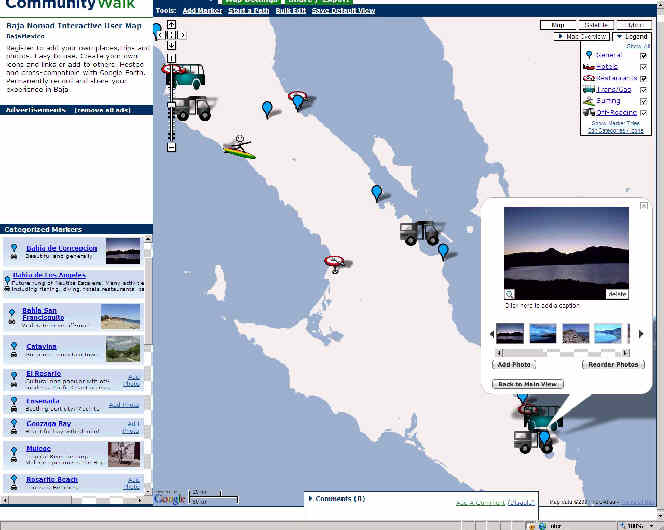
Task: Click the Surfing legend icon
Action: pos(589,101)
